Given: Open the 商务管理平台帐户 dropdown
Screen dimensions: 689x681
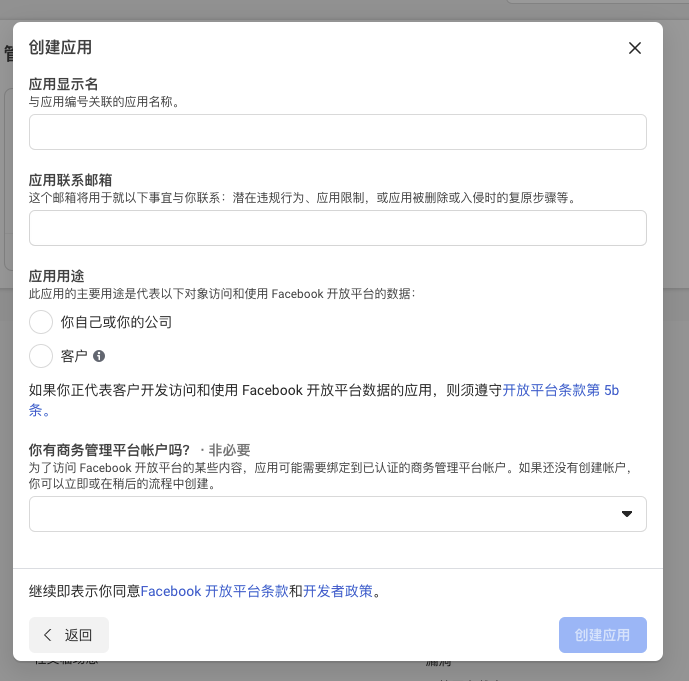Looking at the screenshot, I should click(337, 514).
